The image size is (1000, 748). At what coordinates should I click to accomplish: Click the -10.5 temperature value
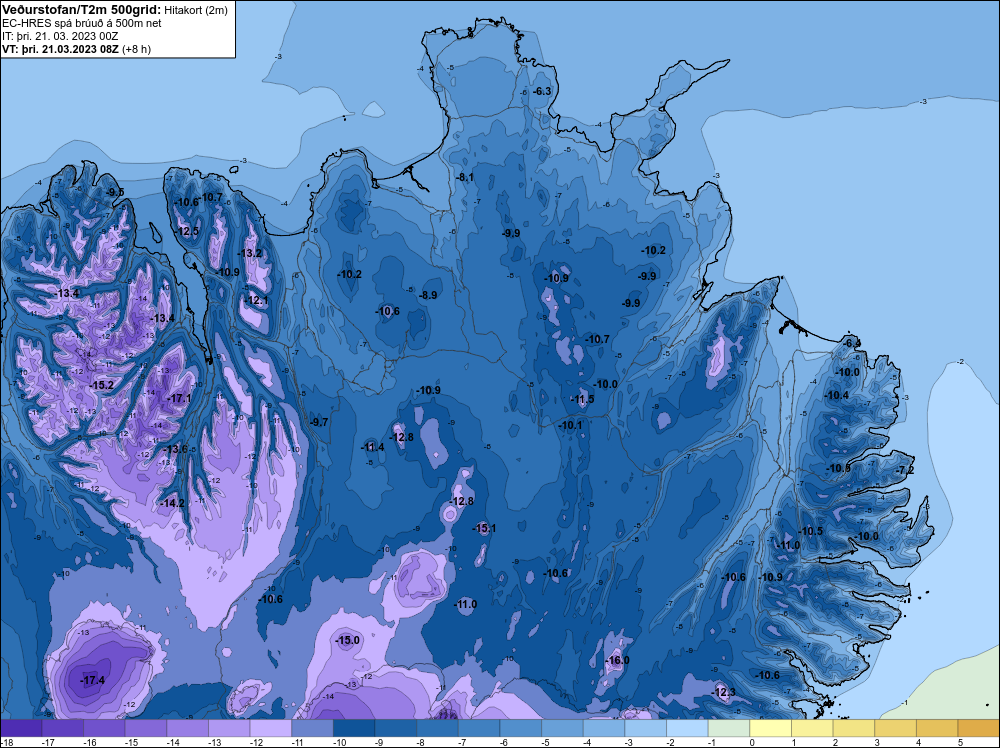coord(811,531)
